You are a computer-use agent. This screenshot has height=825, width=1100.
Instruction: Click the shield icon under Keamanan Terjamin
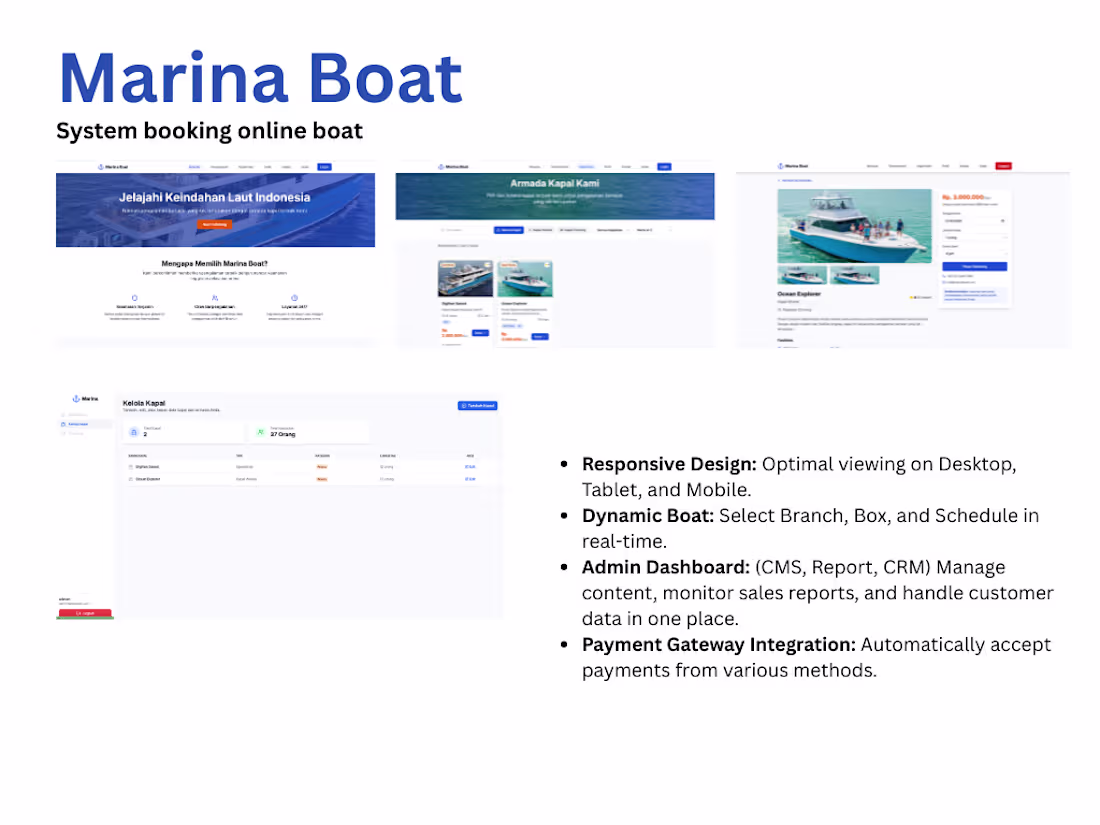(x=134, y=297)
